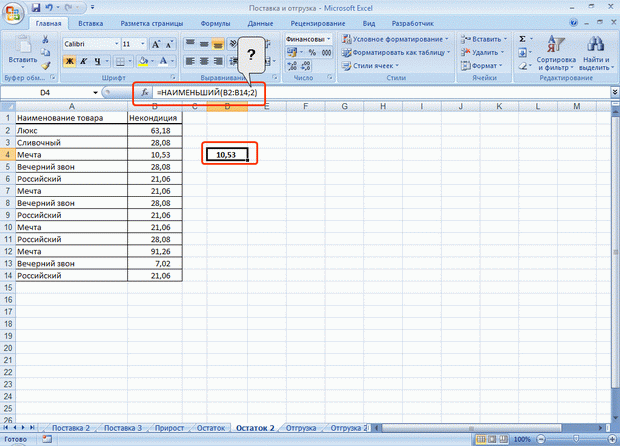620x446 pixels.
Task: Switch to the Поставка 3 sheet tab
Action: click(x=123, y=428)
